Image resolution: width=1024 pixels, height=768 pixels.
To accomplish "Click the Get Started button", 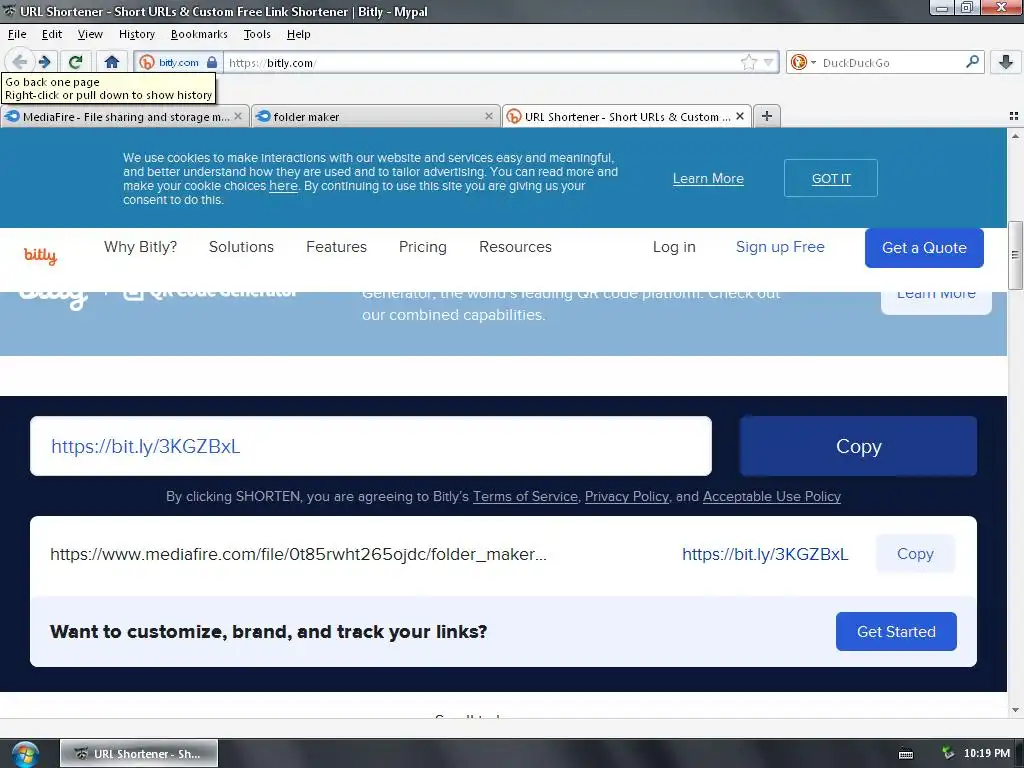I will point(896,632).
